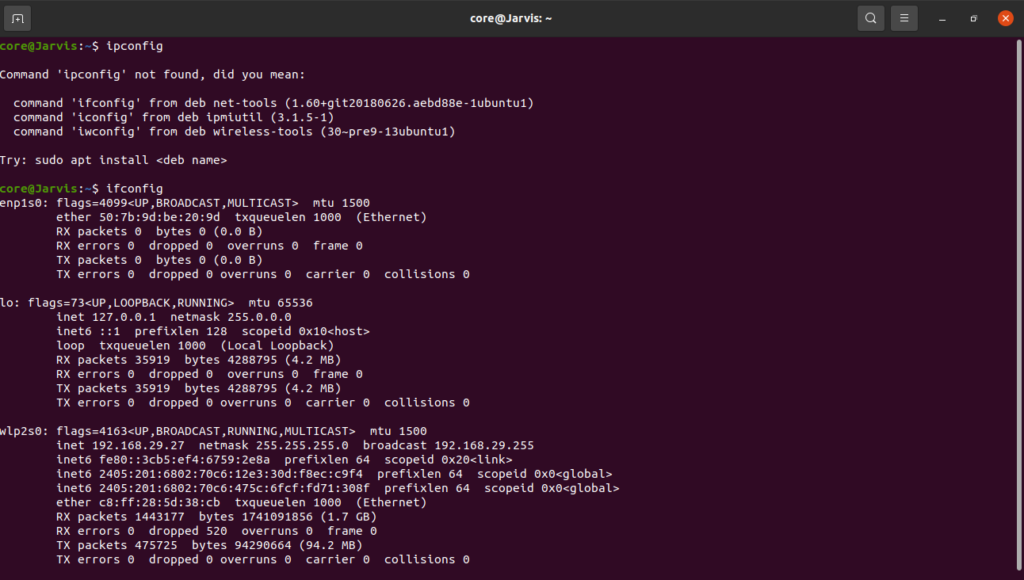1024x580 pixels.
Task: Click "Try: sudo apt install <deb name>"
Action: (114, 160)
